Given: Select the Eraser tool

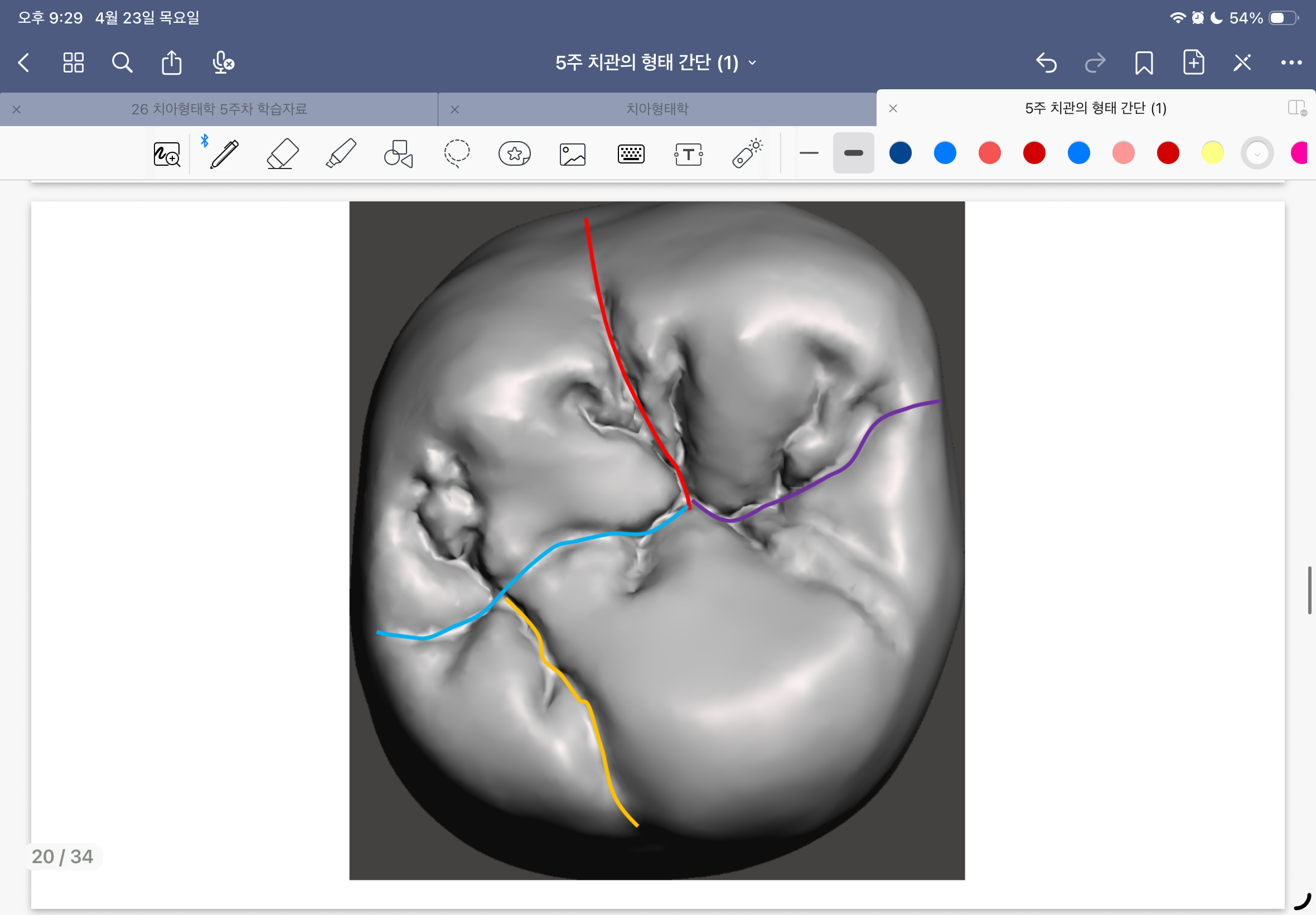Looking at the screenshot, I should tap(283, 153).
